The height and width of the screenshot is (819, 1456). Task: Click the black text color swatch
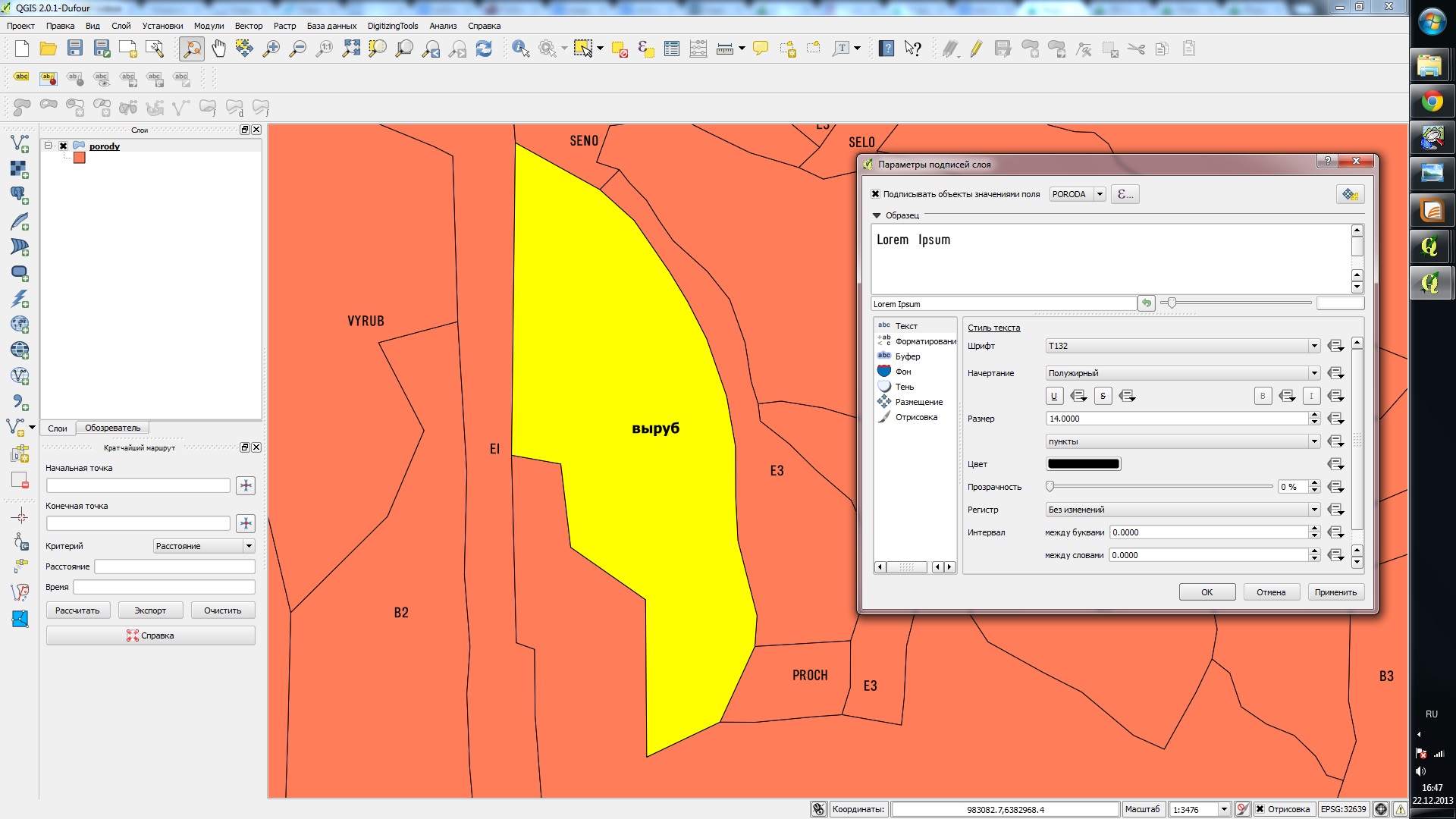point(1083,464)
